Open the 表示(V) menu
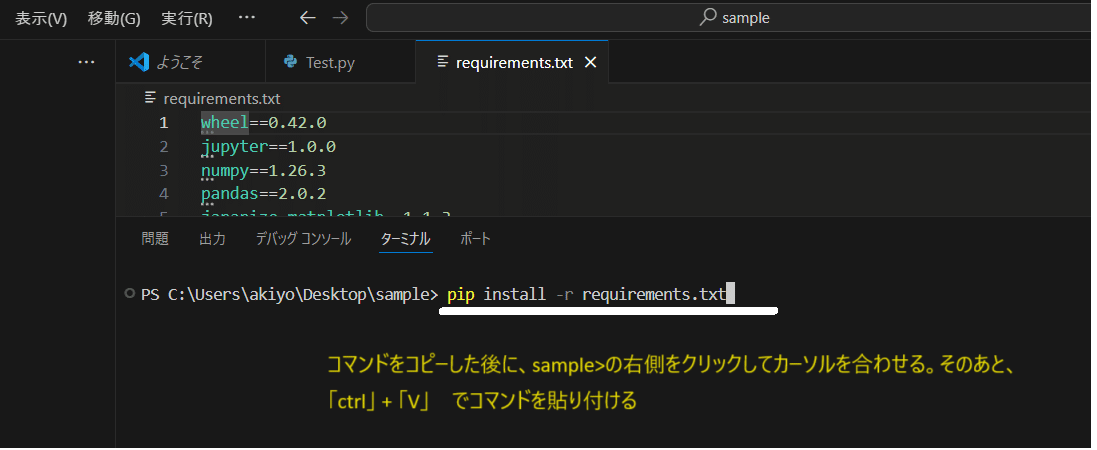 [x=41, y=18]
